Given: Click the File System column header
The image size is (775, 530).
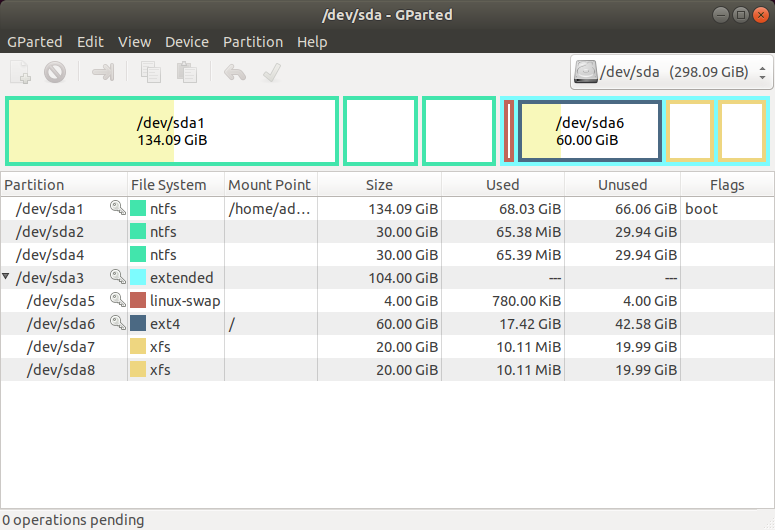Looking at the screenshot, I should point(168,185).
